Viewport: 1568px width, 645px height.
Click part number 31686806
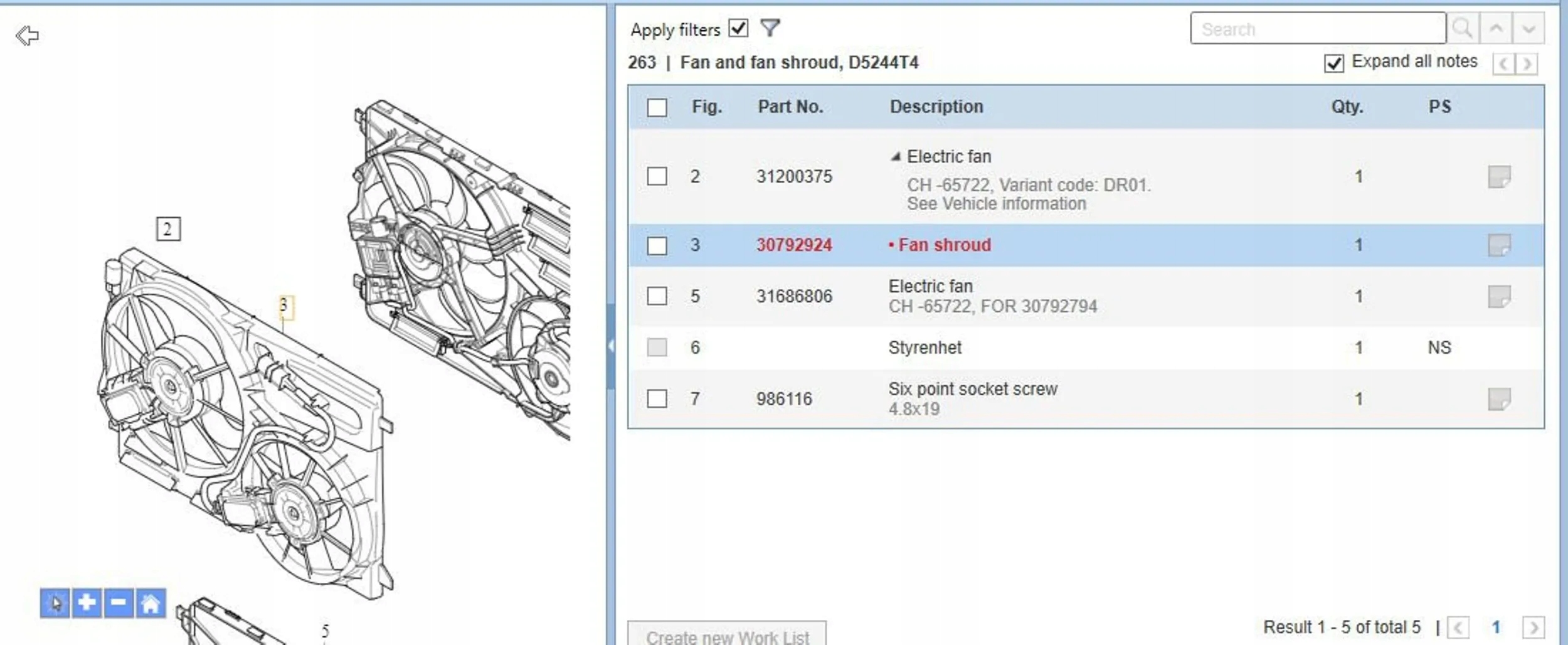click(794, 296)
